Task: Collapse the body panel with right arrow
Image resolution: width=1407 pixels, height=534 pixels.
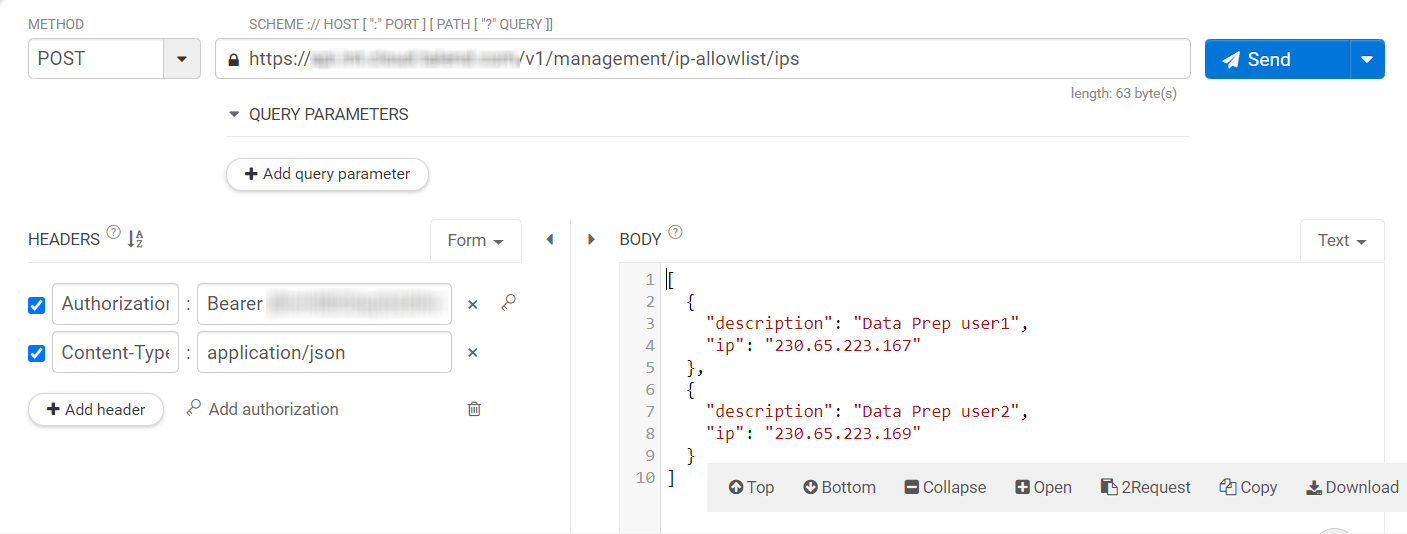Action: [x=591, y=240]
